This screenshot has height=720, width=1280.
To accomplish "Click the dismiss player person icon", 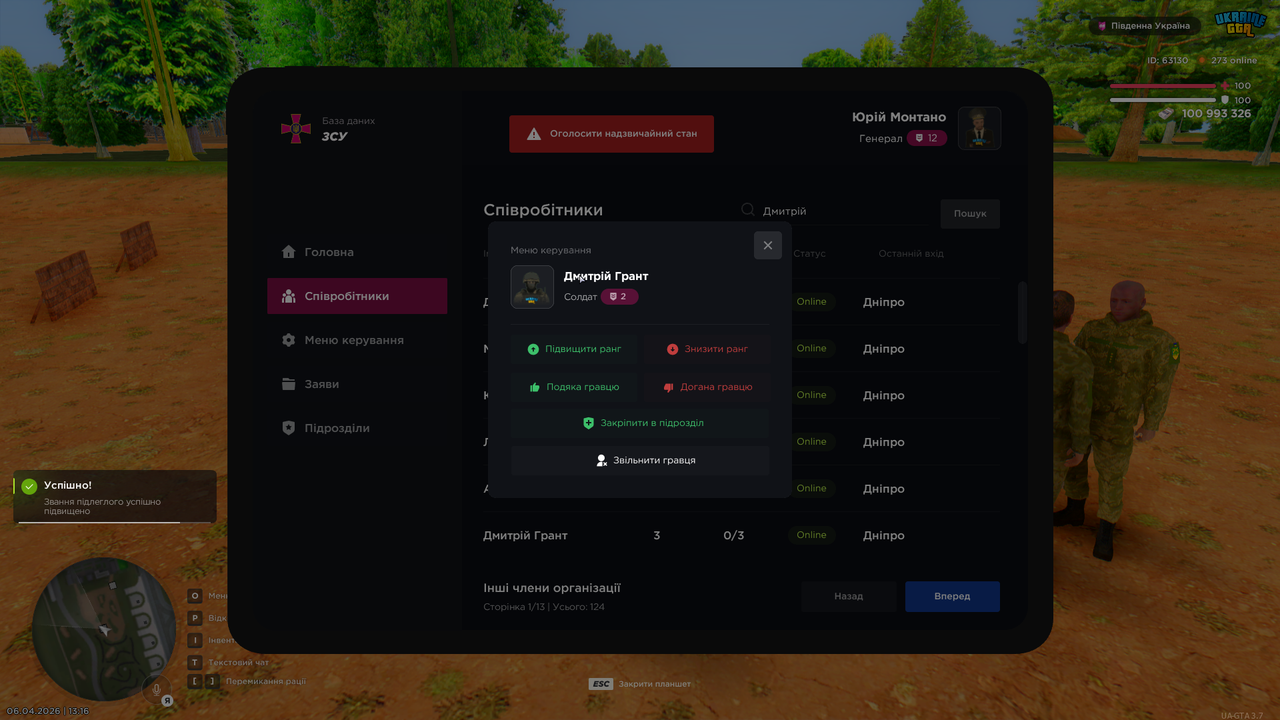I will pos(601,460).
